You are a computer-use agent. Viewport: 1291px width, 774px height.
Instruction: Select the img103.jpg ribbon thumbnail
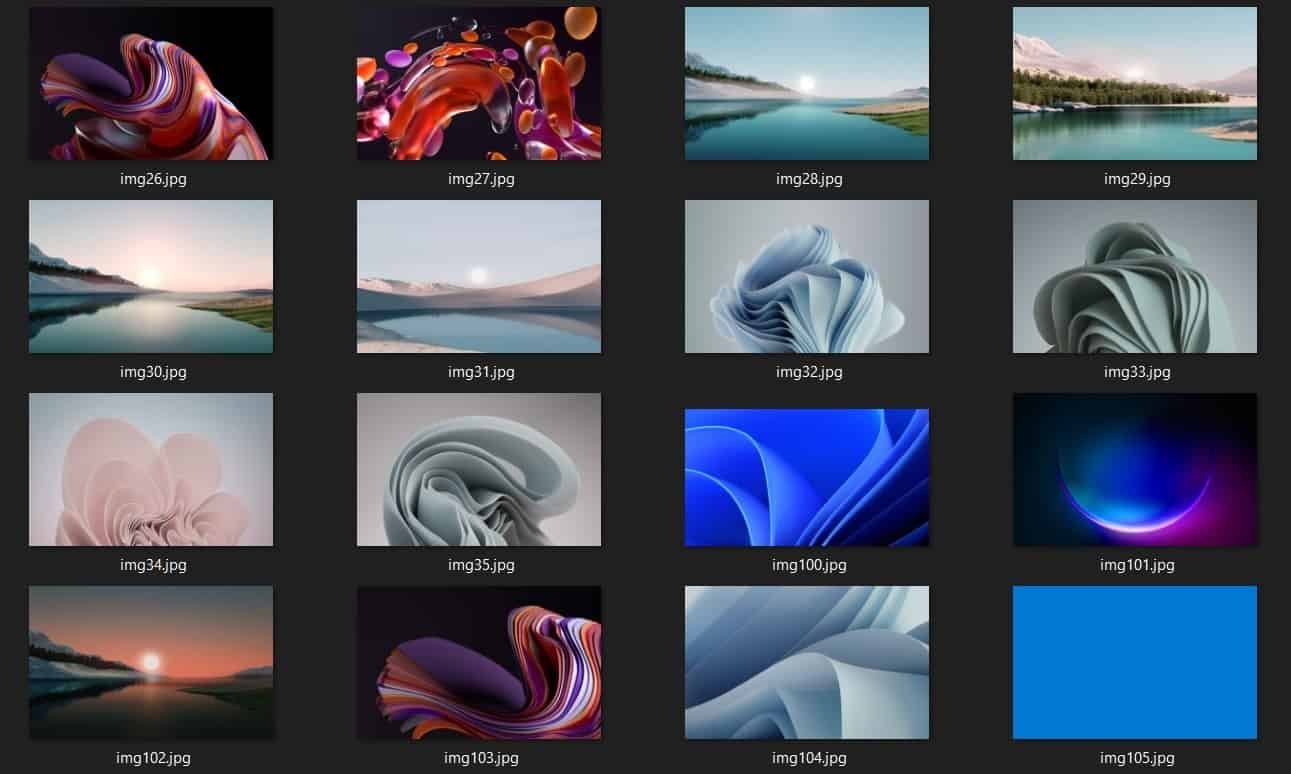(479, 662)
